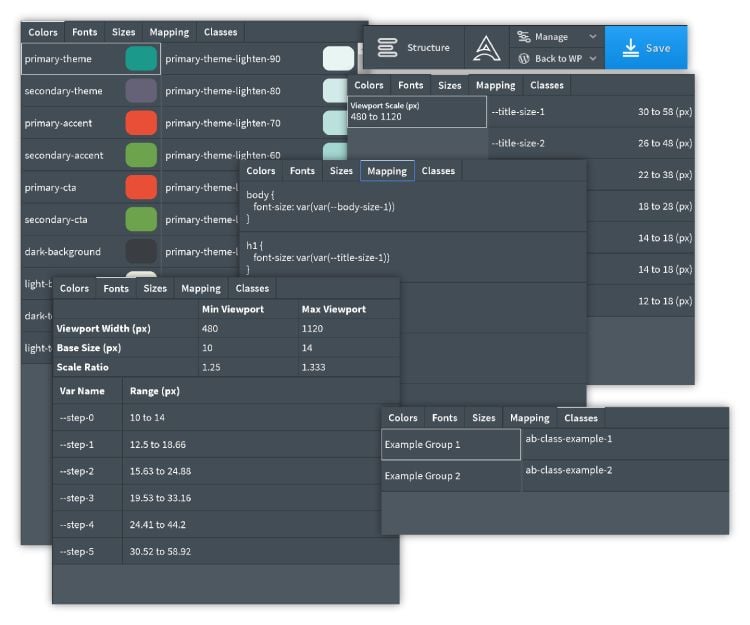Click the dark-background color swatch
Viewport: 750px width, 625px height.
coord(141,251)
